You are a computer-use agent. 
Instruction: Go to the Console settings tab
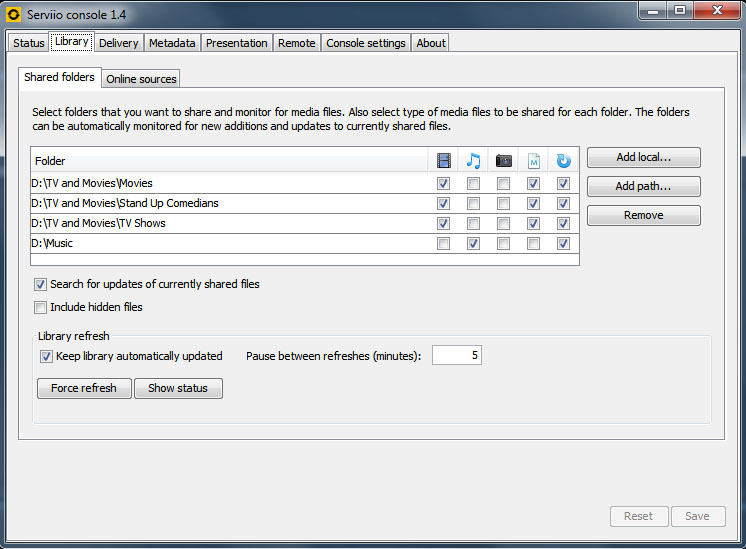pos(366,43)
